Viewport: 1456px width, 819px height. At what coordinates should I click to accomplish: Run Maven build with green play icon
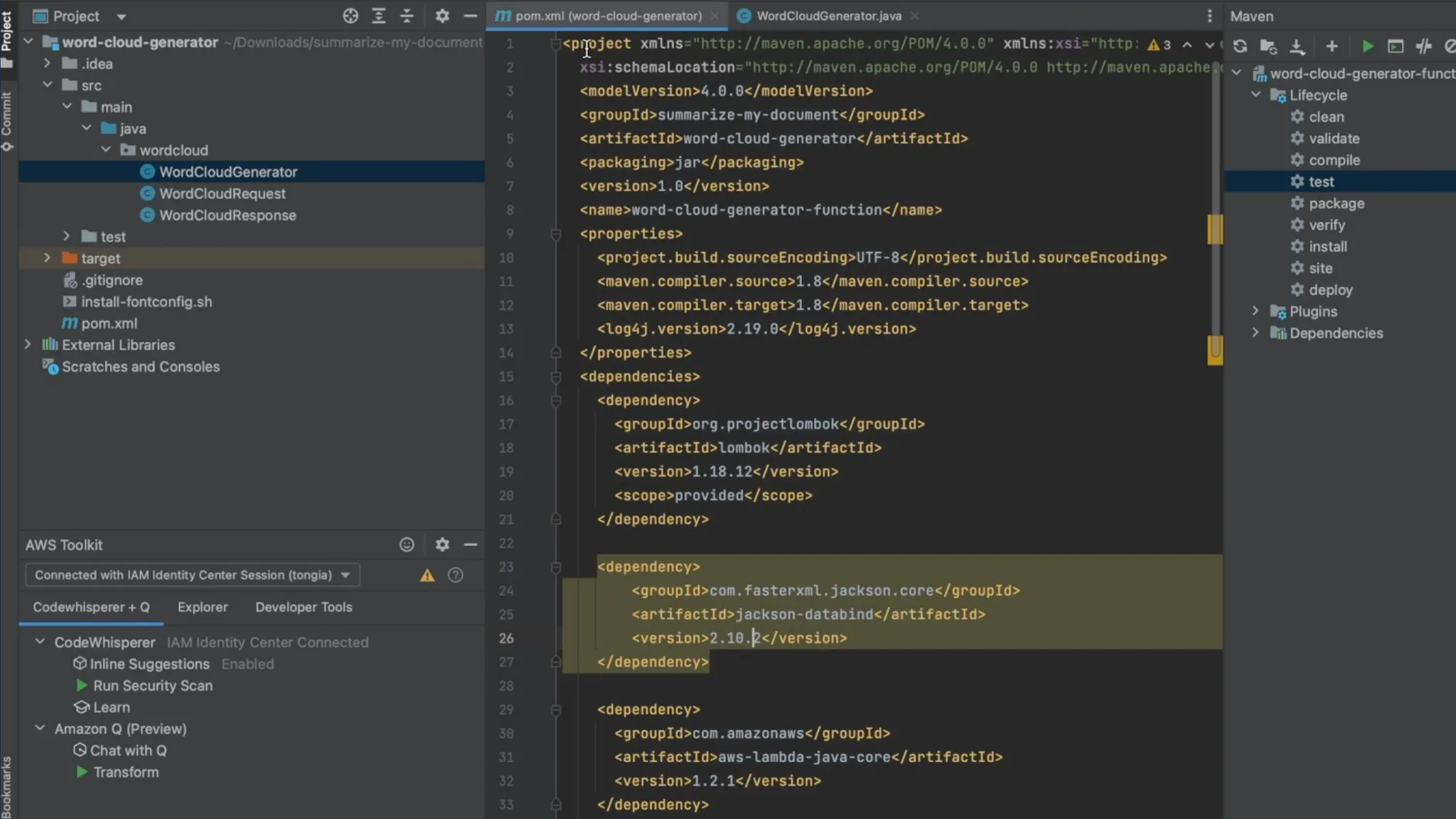[x=1367, y=46]
